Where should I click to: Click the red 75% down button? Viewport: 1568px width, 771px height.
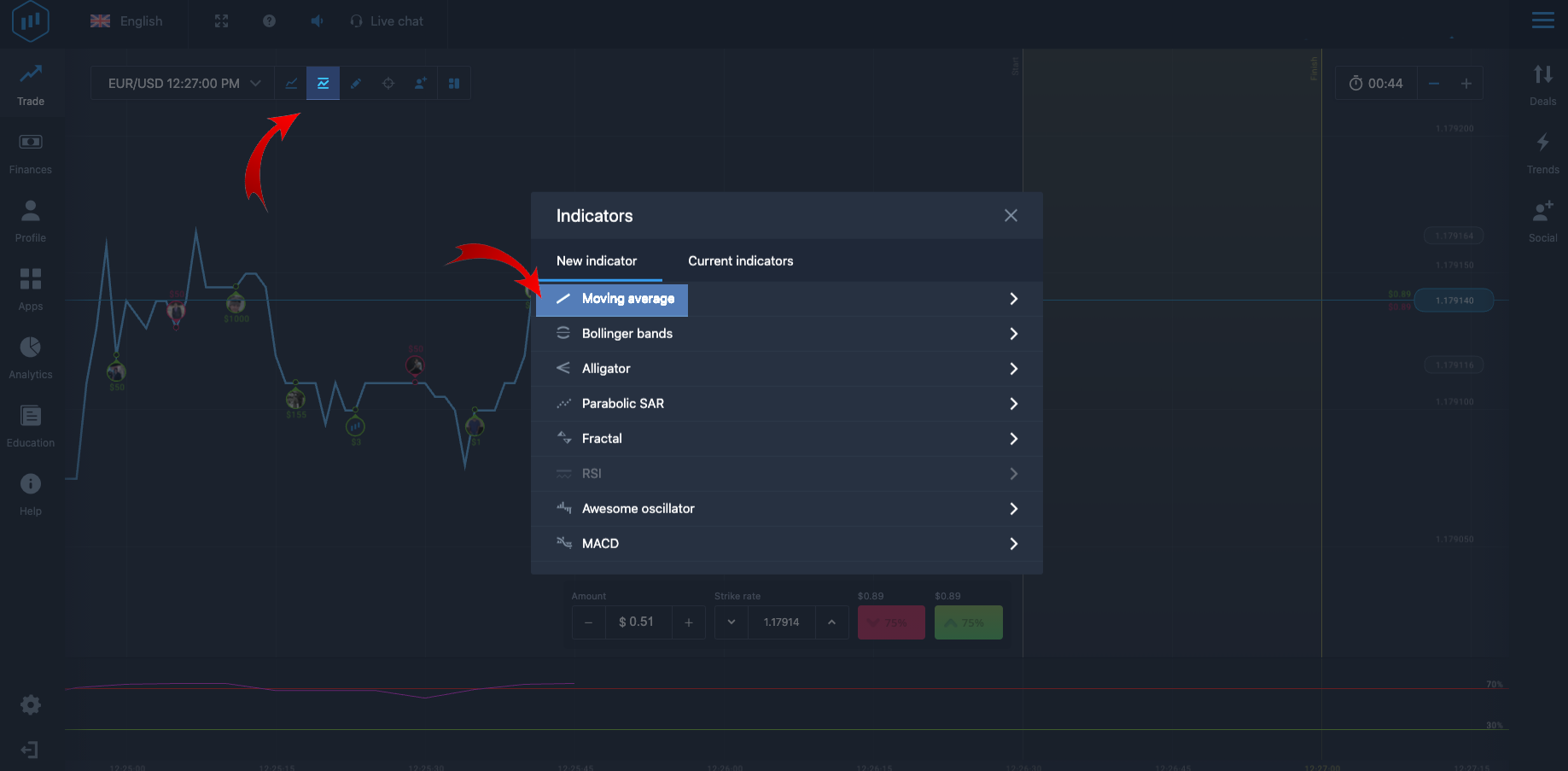coord(891,622)
